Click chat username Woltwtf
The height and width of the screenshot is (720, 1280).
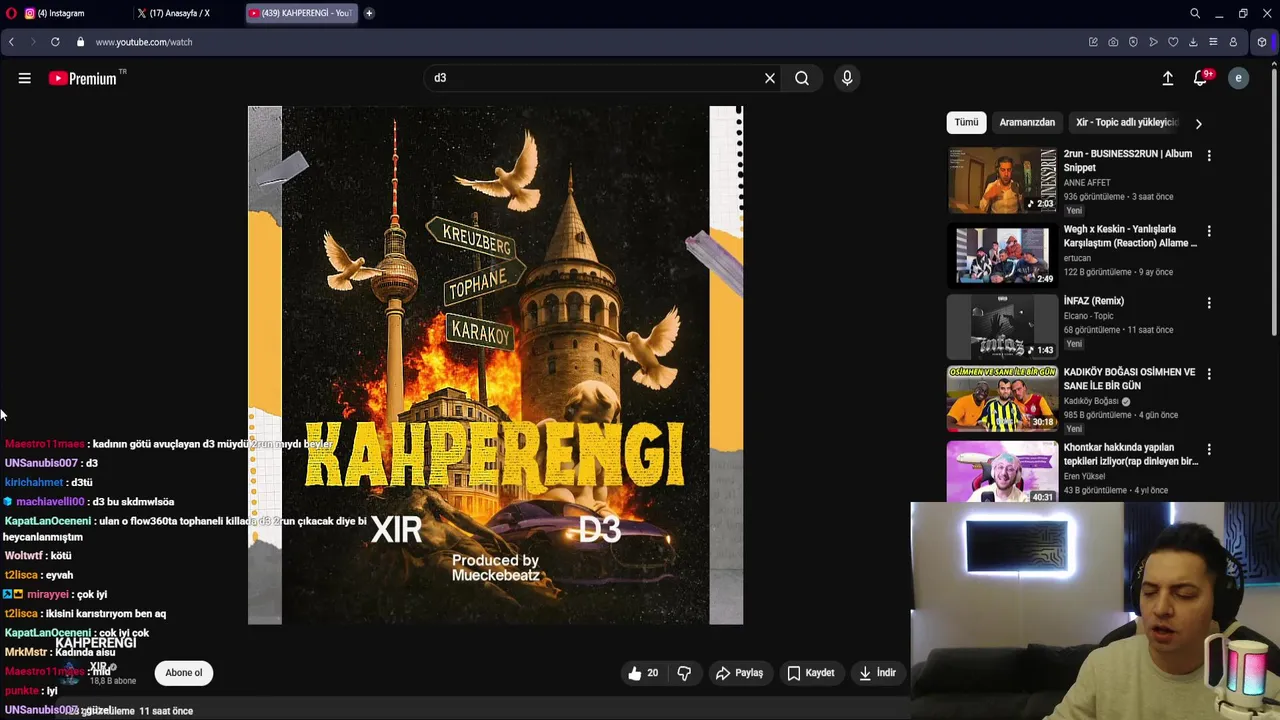[x=24, y=555]
